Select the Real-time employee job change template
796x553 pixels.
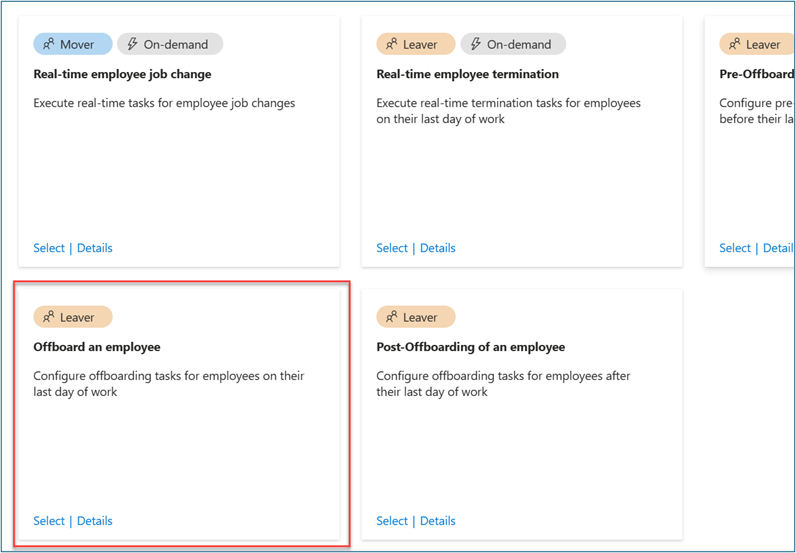(49, 248)
